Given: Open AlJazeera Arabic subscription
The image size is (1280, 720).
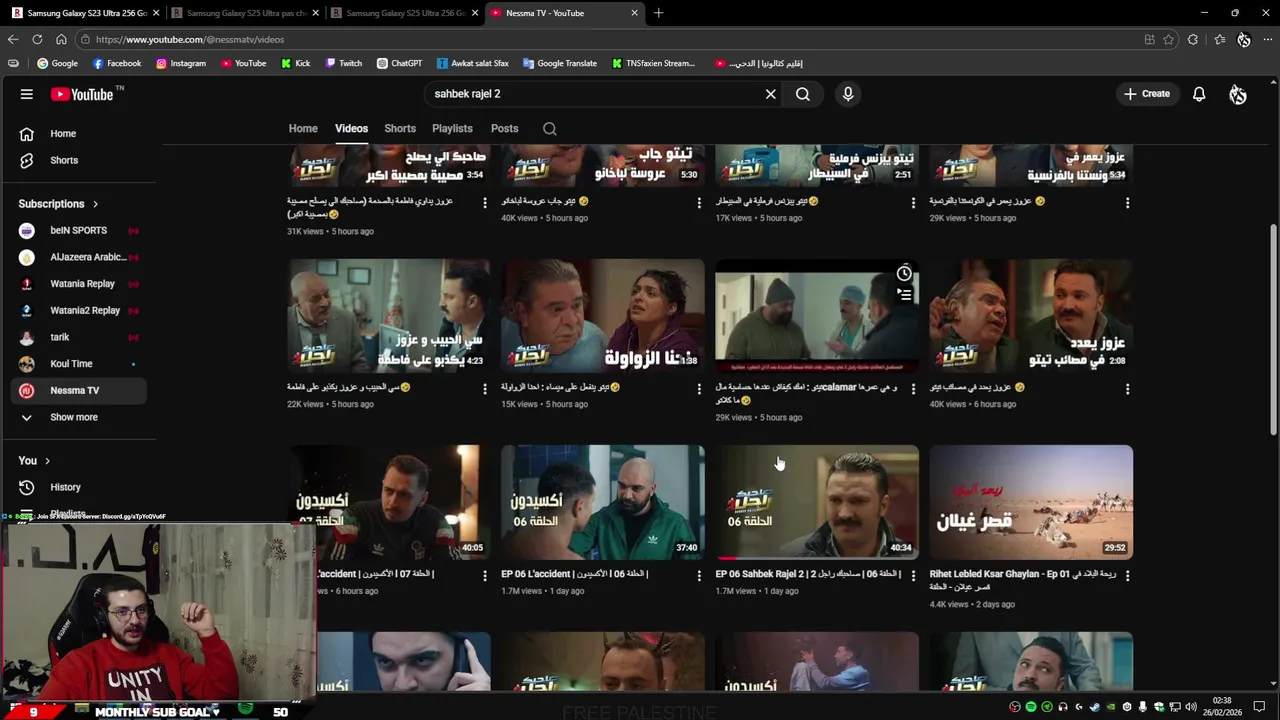Looking at the screenshot, I should (79, 257).
